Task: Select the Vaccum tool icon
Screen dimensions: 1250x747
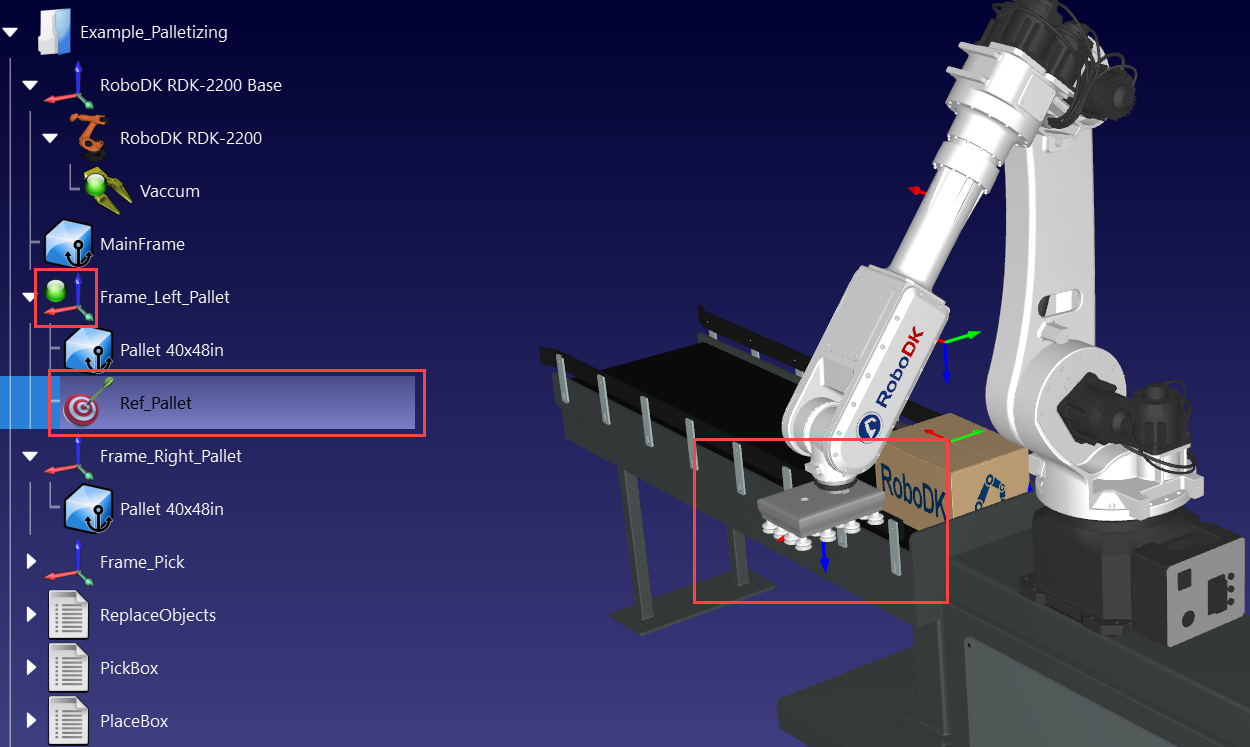Action: click(x=108, y=190)
